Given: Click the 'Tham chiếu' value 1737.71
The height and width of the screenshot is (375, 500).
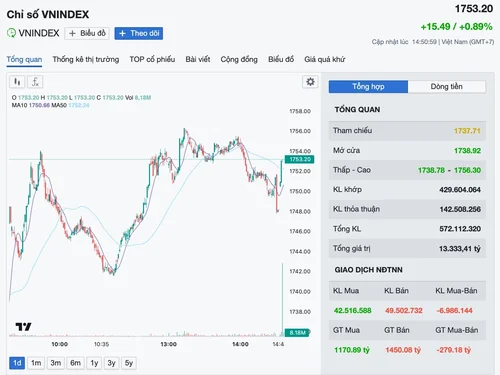Looking at the screenshot, I should pyautogui.click(x=467, y=131).
